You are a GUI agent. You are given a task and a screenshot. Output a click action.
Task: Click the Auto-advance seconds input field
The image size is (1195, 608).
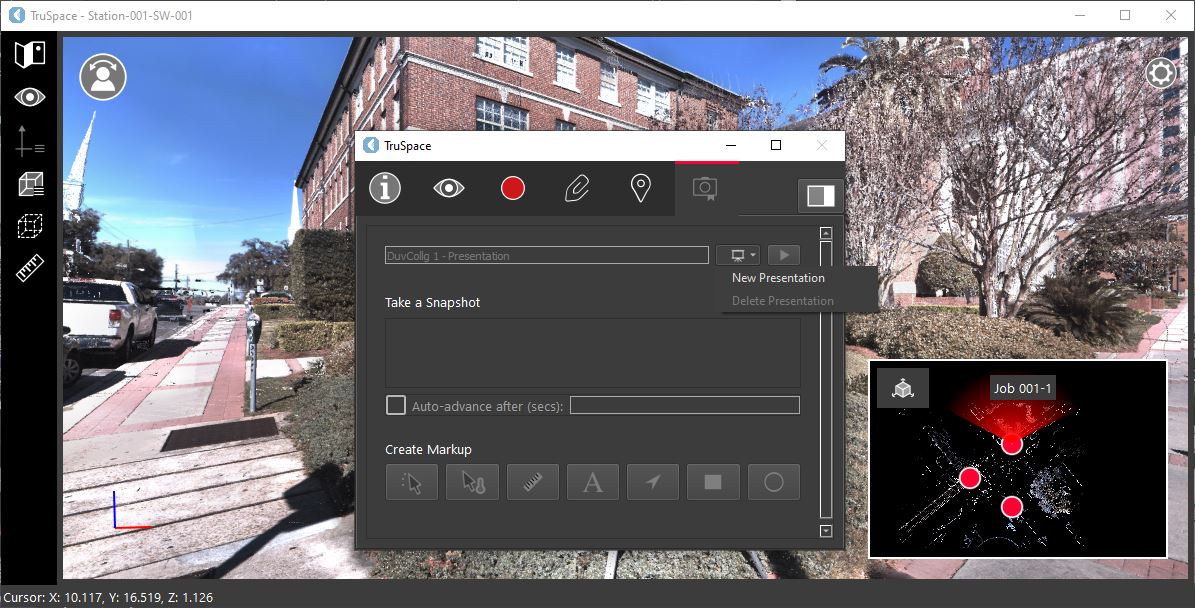pyautogui.click(x=684, y=405)
